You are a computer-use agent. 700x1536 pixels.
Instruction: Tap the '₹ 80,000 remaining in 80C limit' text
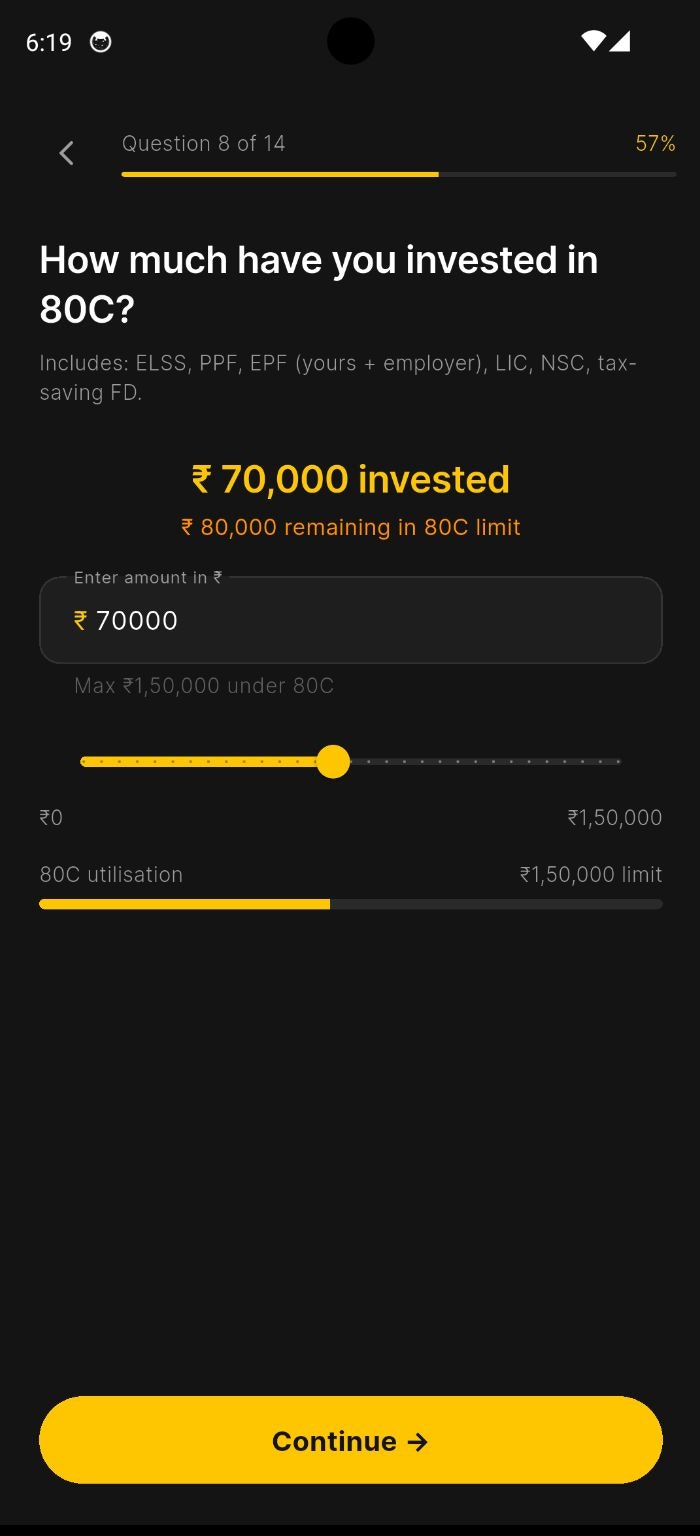(x=350, y=528)
